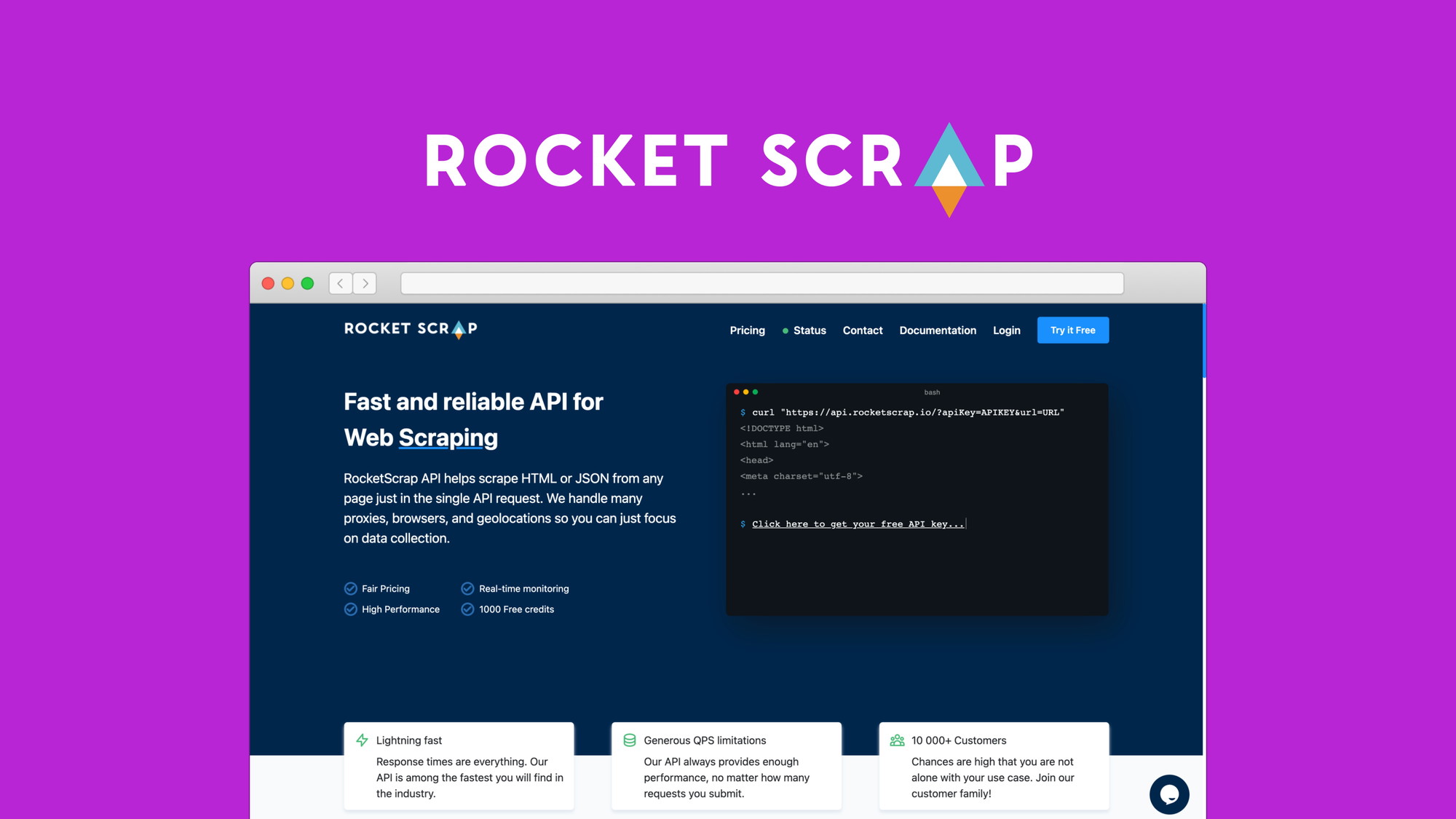Click the high performance checkmark icon
This screenshot has width=1456, height=819.
coord(351,608)
